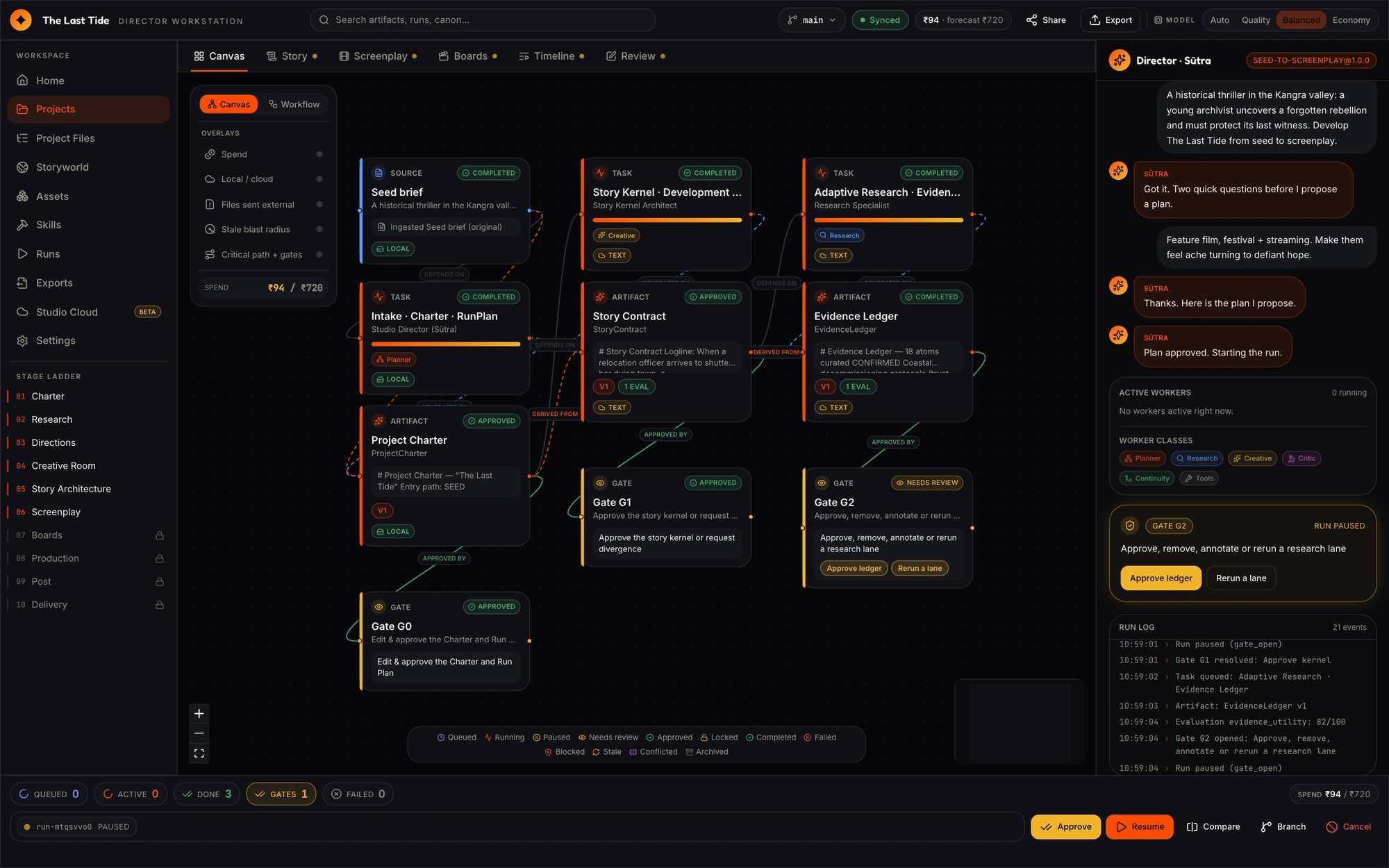Open Exports section

pyautogui.click(x=89, y=283)
